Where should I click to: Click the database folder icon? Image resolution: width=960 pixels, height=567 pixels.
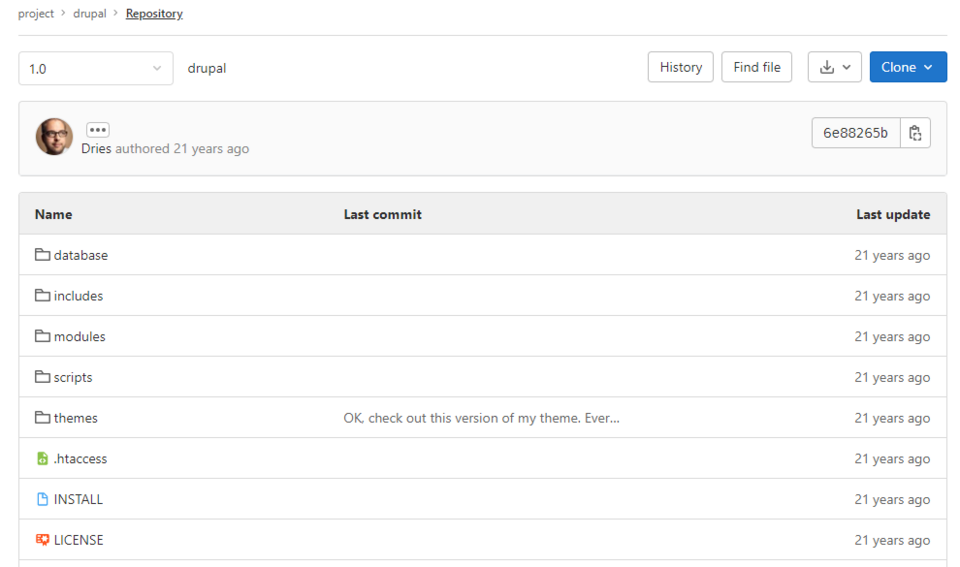tap(42, 255)
